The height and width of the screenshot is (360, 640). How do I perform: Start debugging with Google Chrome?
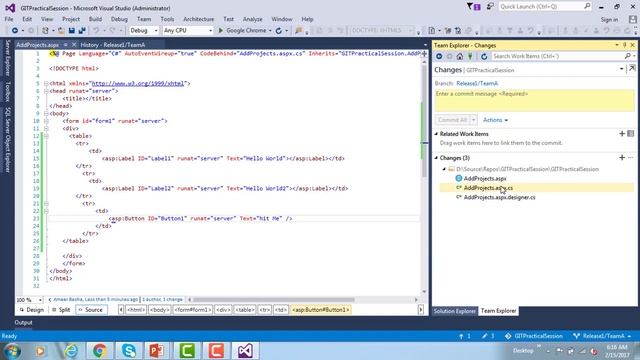(244, 31)
